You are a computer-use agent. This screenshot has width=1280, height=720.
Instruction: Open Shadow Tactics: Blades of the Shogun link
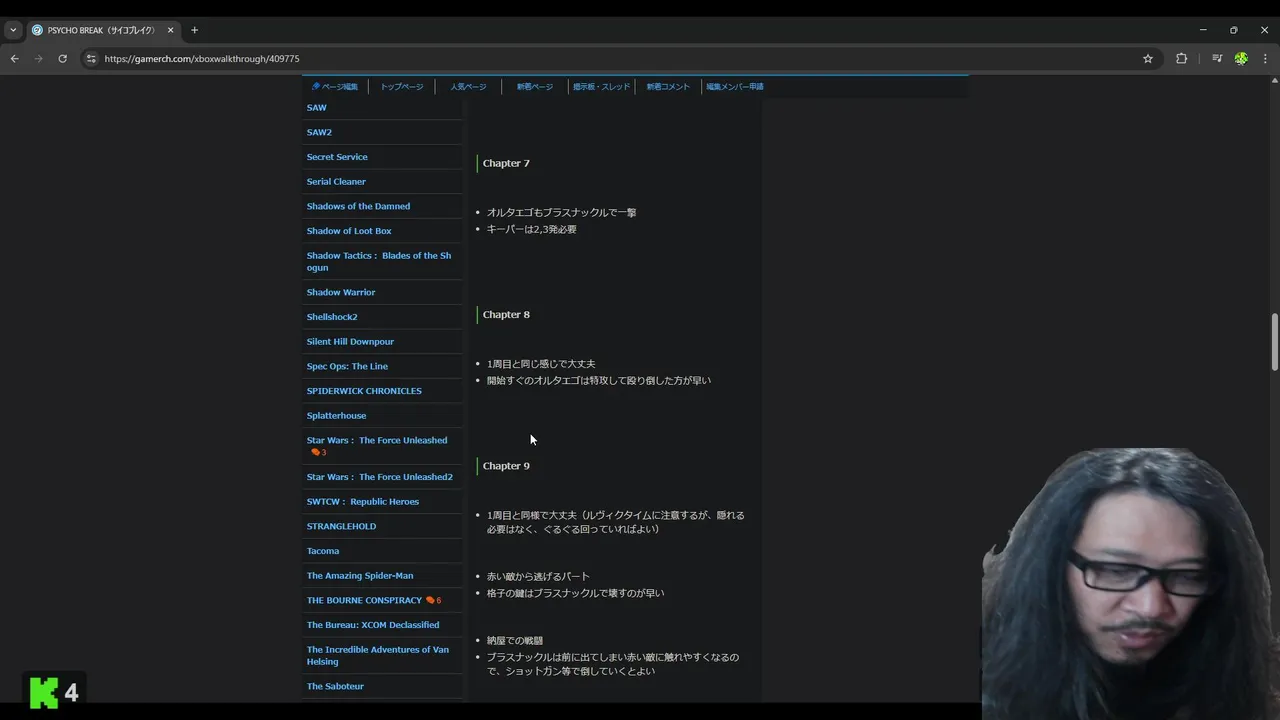(379, 262)
